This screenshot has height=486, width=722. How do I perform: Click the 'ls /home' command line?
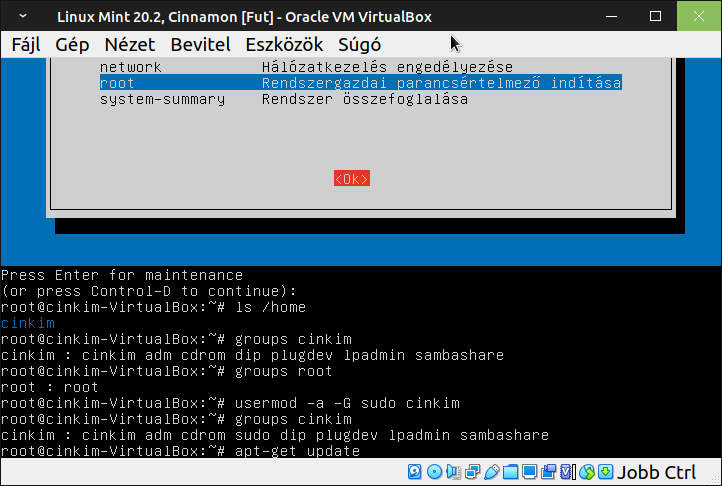[153, 307]
